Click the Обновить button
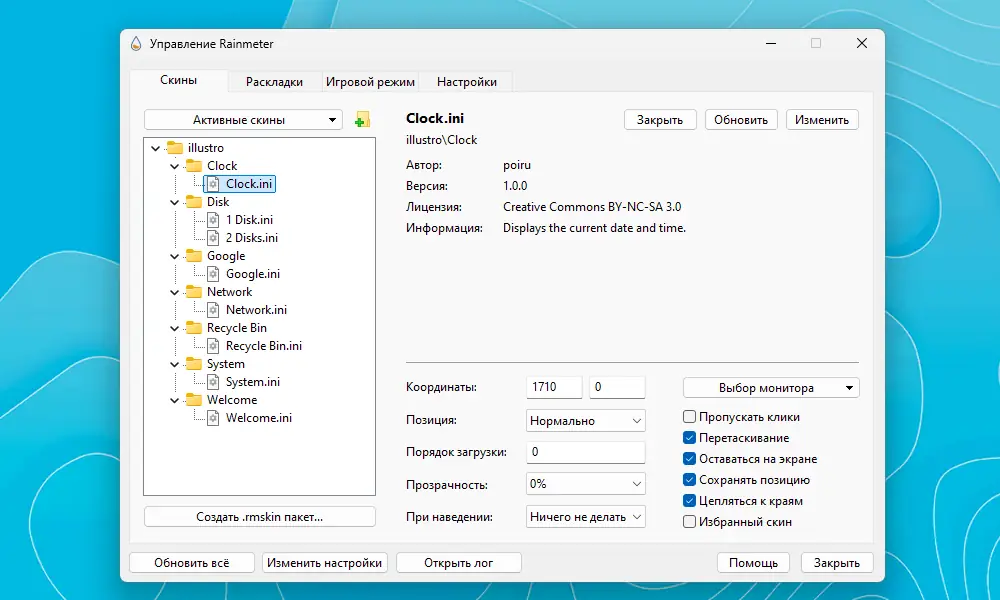Screen dimensions: 1000x600 coord(741,120)
